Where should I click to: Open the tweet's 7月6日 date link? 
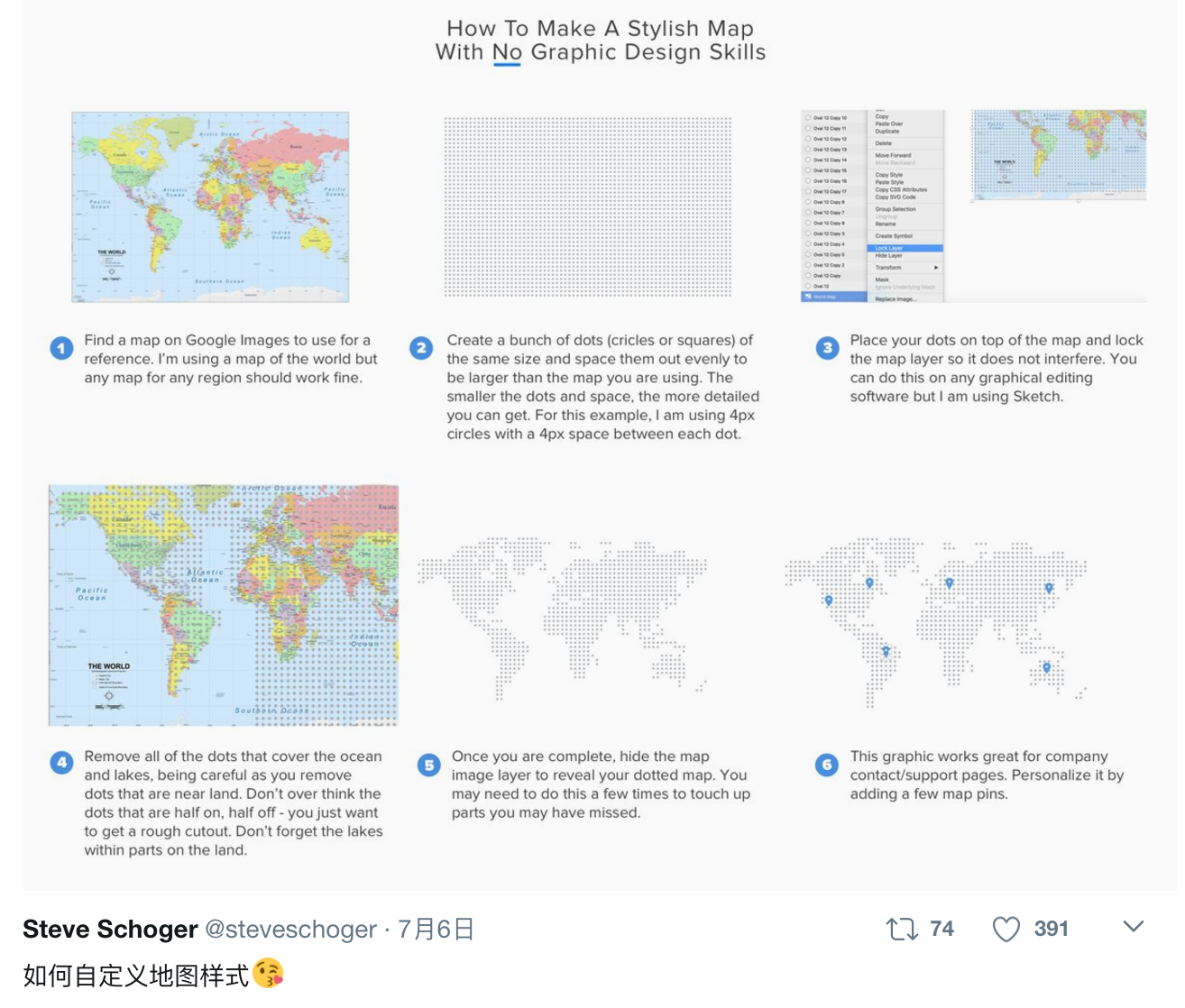(436, 930)
